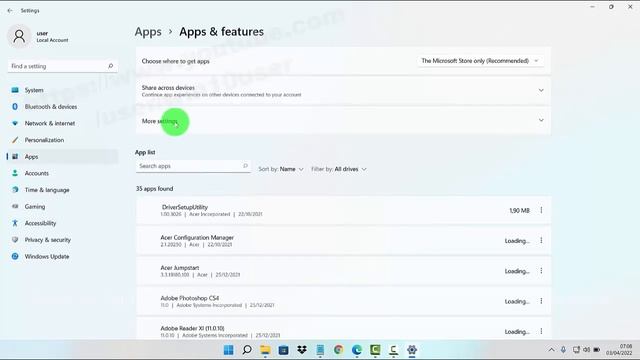Open options menu for Adobe Photoshop CS4
Viewport: 640px width, 360px height.
click(x=541, y=301)
